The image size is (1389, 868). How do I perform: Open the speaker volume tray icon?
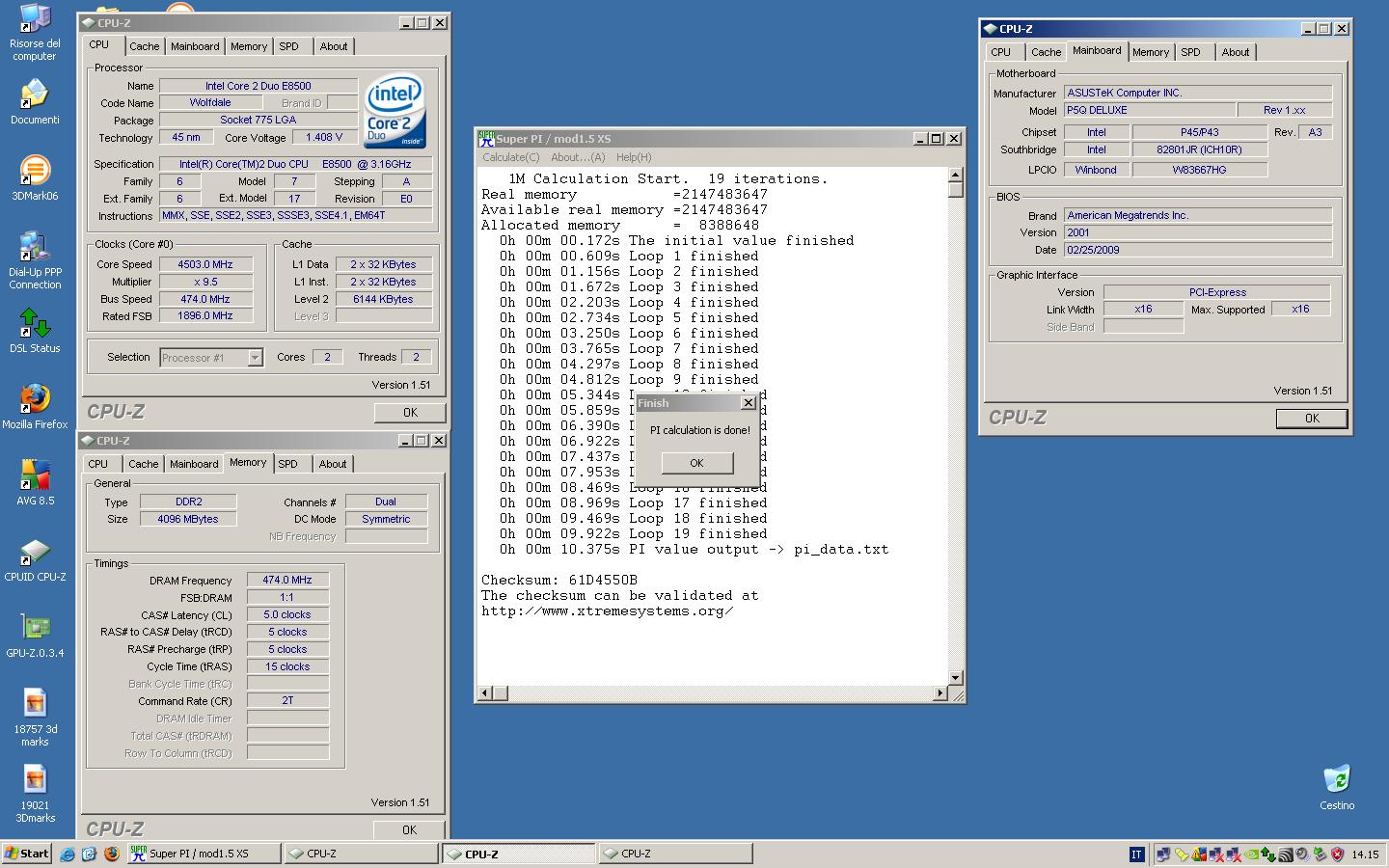pos(1302,854)
